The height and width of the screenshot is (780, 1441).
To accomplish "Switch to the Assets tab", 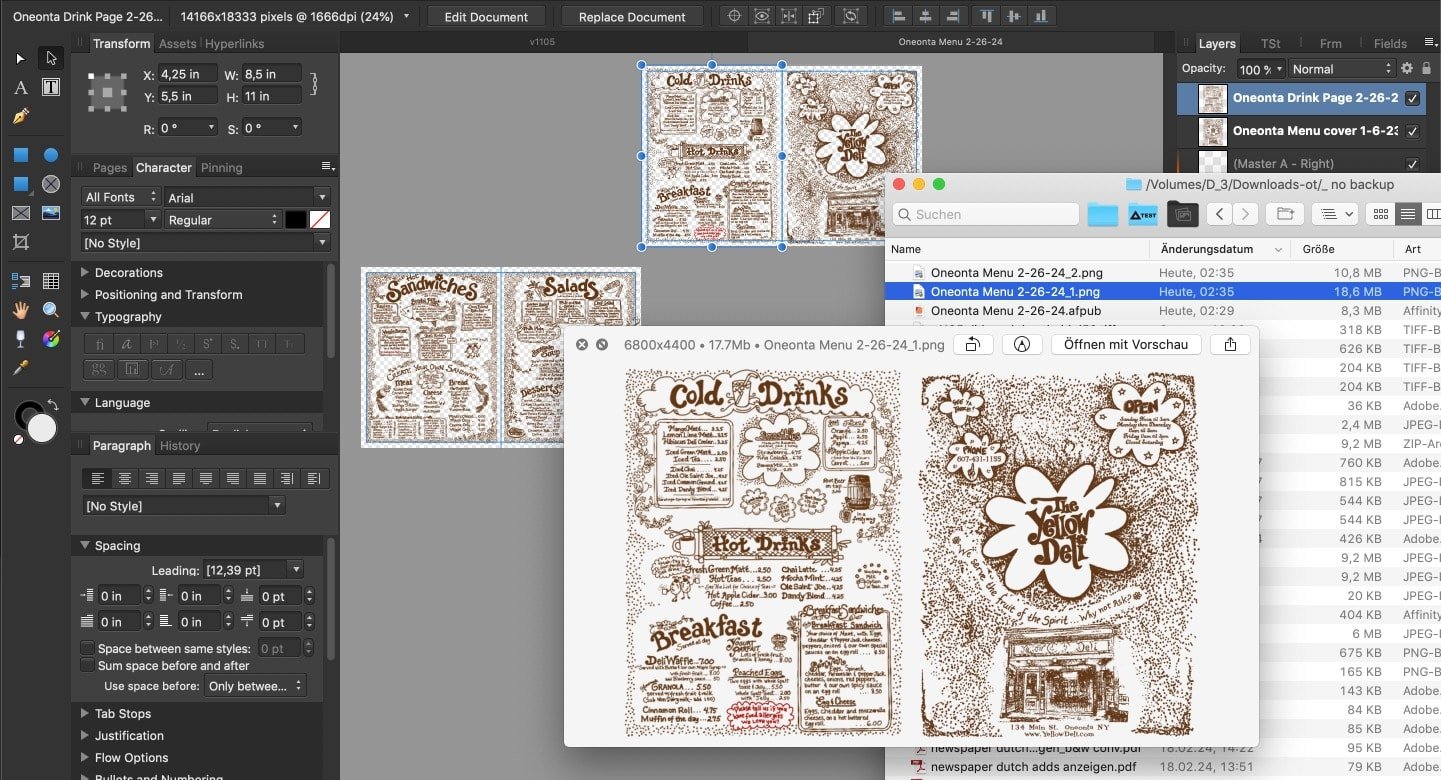I will click(177, 44).
